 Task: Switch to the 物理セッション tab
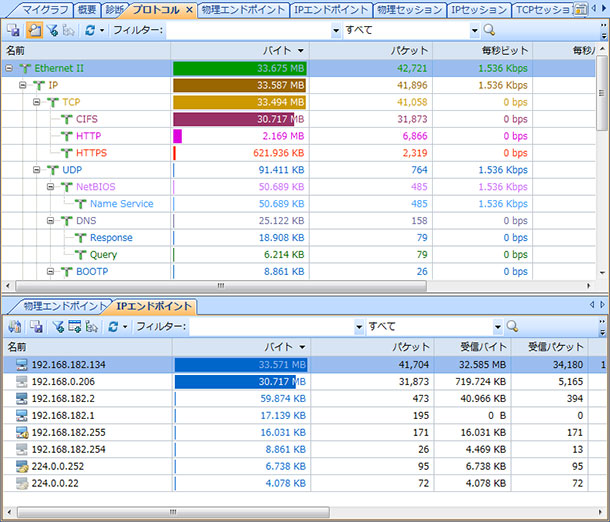408,10
